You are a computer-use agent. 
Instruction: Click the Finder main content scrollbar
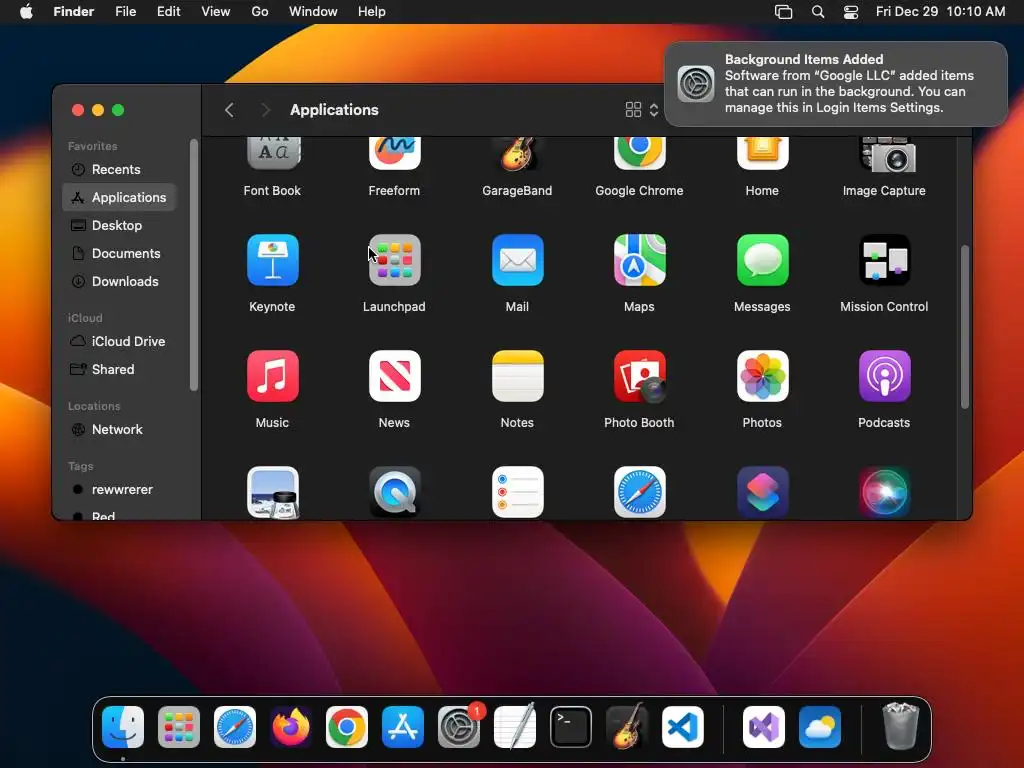point(965,327)
